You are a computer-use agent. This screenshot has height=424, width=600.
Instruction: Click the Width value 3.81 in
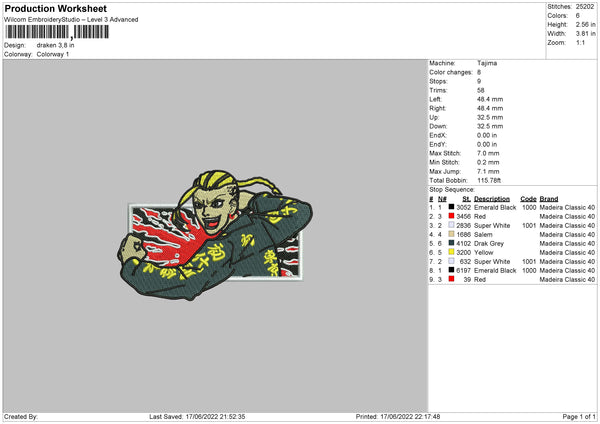click(x=585, y=34)
